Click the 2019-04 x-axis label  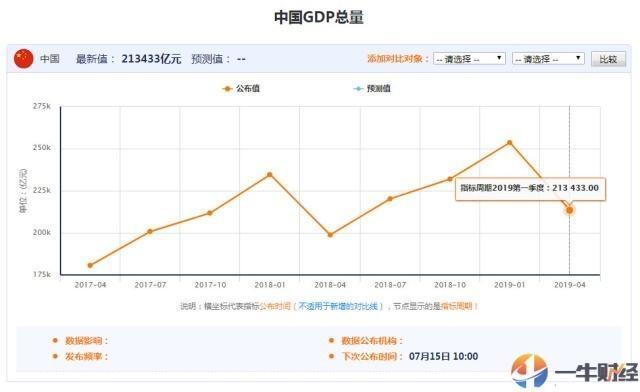(x=569, y=285)
